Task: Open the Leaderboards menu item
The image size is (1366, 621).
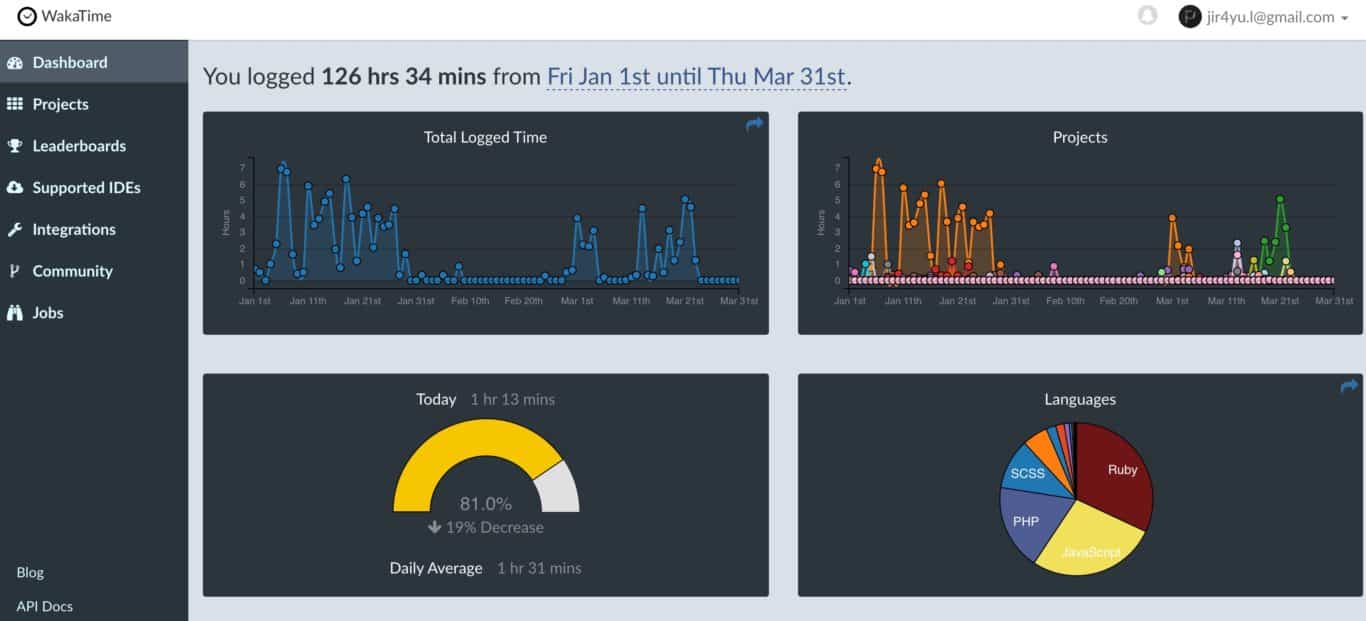Action: pos(94,146)
